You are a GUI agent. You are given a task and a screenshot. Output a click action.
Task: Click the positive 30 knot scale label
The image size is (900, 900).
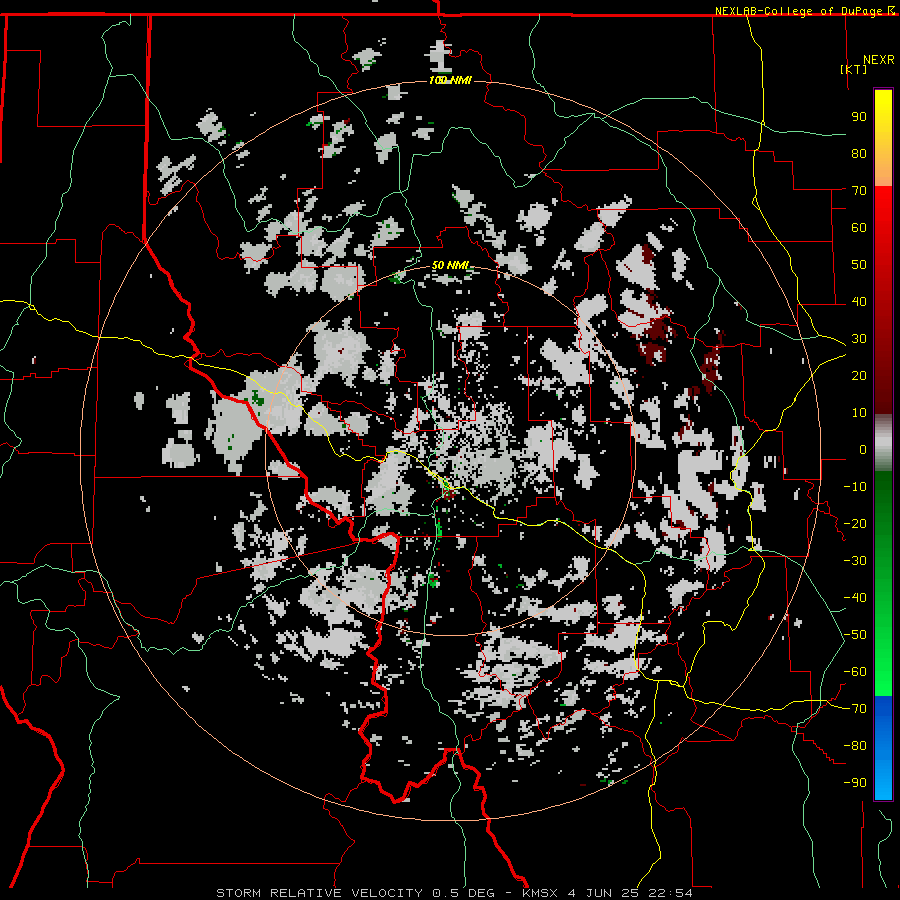(x=859, y=339)
